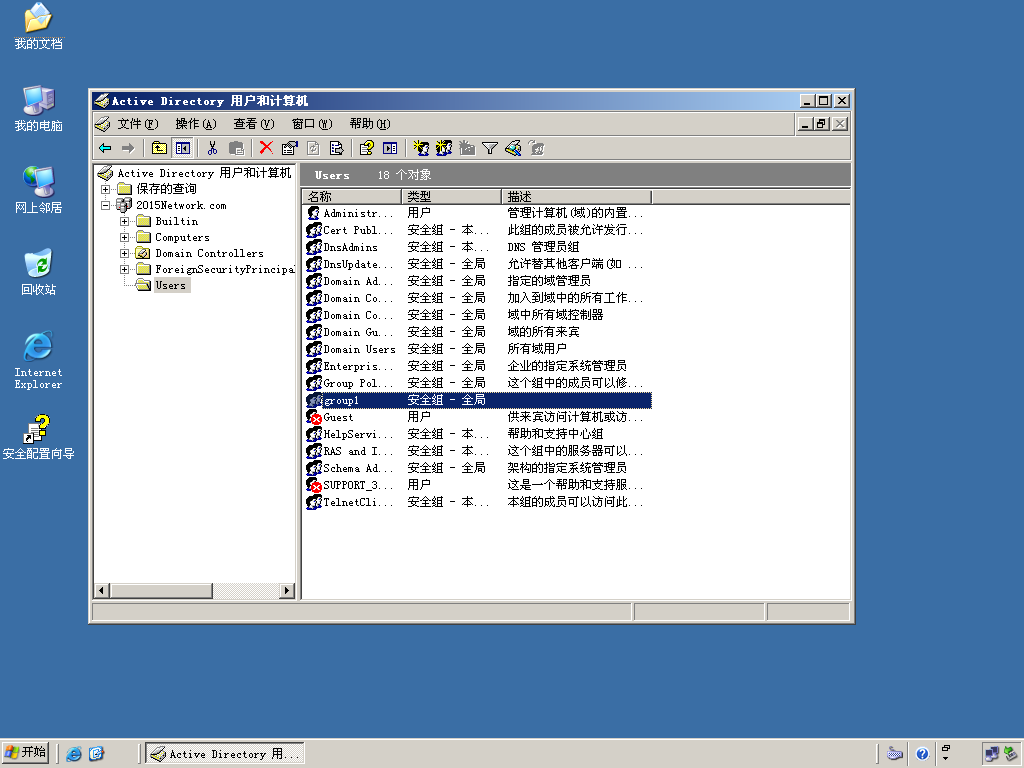Click the Help question mark toolbar icon
Screen dimensions: 1024x768
[x=366, y=148]
